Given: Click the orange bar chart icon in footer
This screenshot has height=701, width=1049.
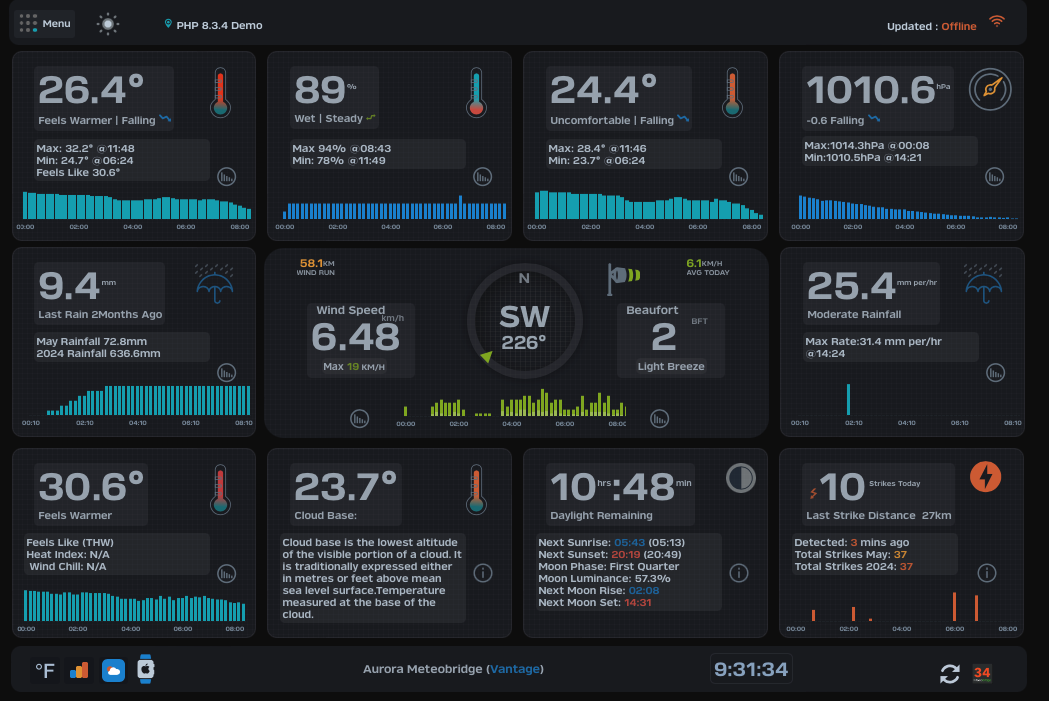Looking at the screenshot, I should point(79,670).
